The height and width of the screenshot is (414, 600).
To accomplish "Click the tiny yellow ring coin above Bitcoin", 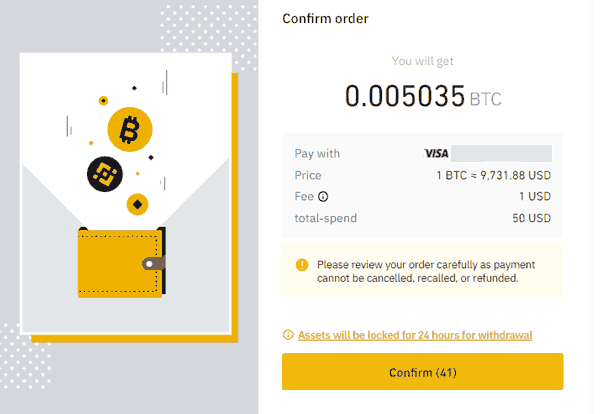I will [103, 101].
